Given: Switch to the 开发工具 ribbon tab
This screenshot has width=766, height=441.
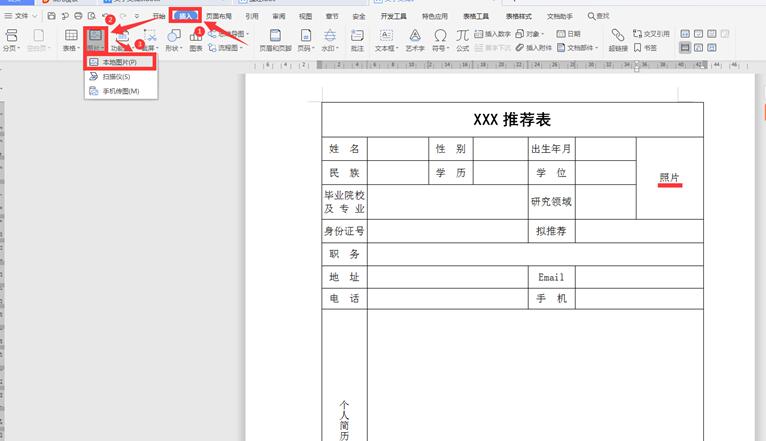Looking at the screenshot, I should (393, 16).
